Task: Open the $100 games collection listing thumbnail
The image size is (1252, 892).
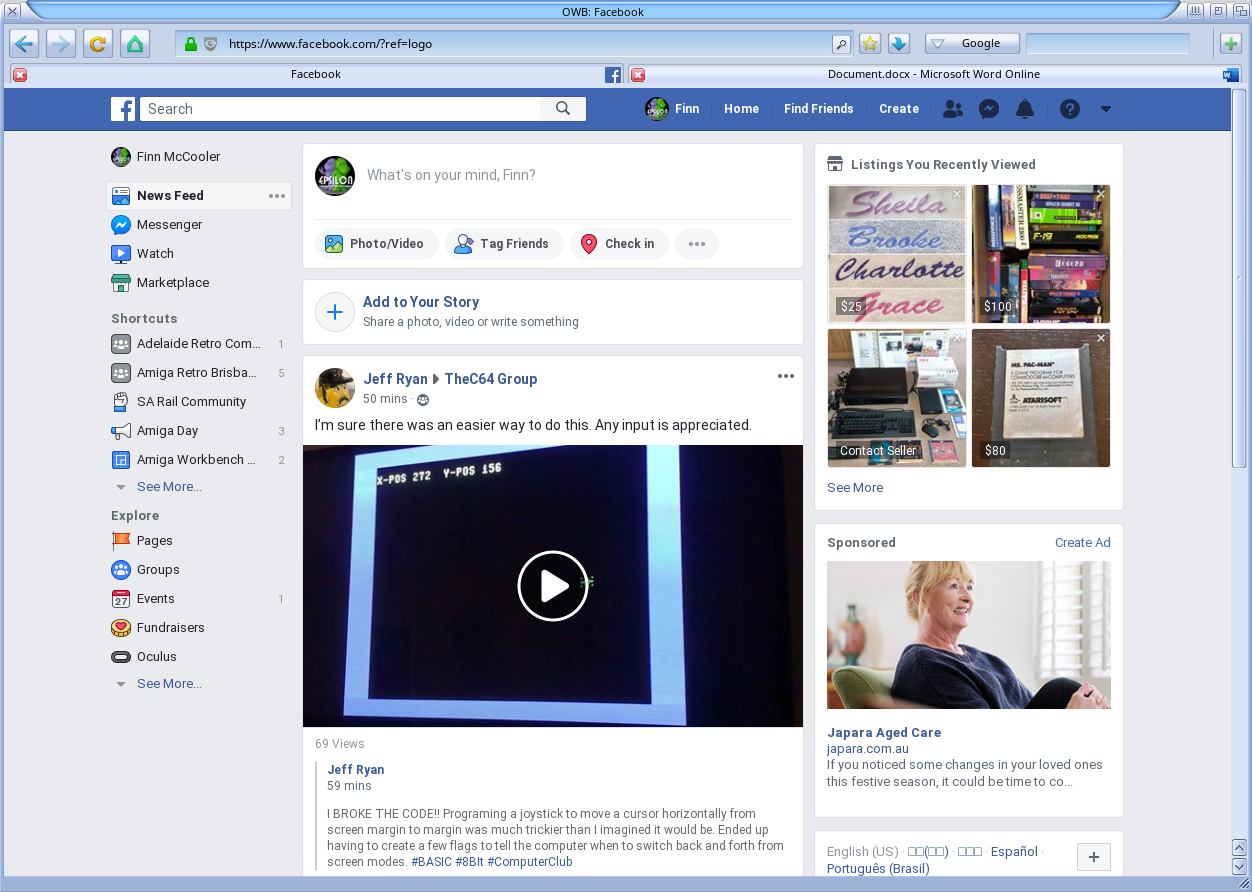Action: point(1041,254)
